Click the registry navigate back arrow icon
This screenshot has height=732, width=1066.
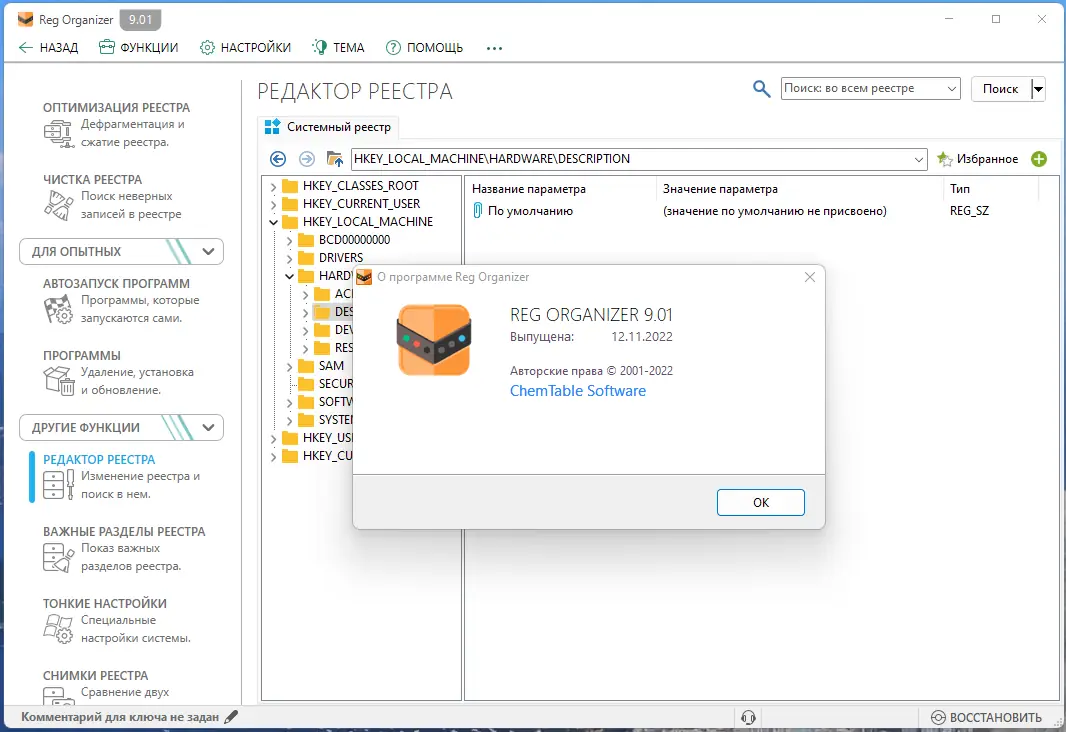coord(278,159)
